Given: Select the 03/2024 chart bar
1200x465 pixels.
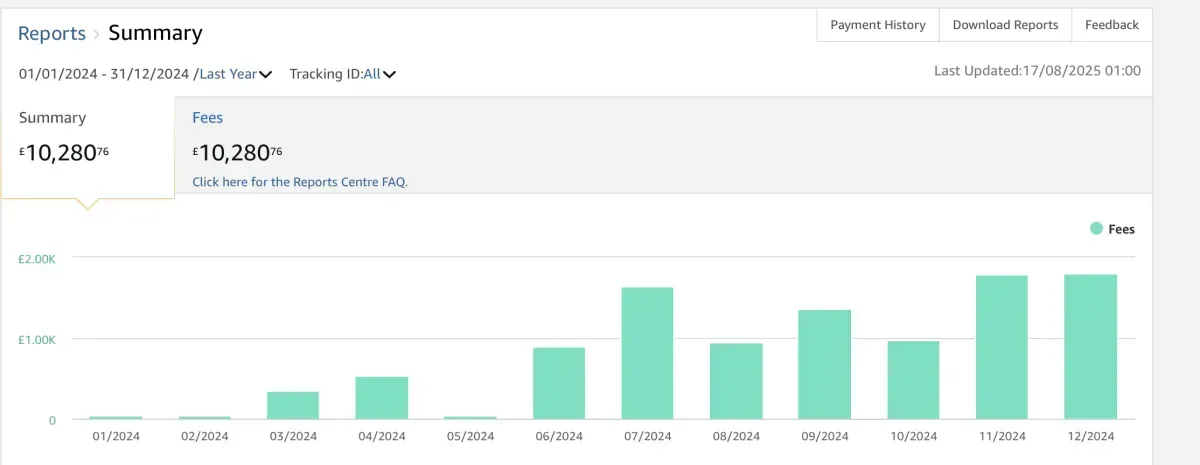Looking at the screenshot, I should [x=293, y=405].
